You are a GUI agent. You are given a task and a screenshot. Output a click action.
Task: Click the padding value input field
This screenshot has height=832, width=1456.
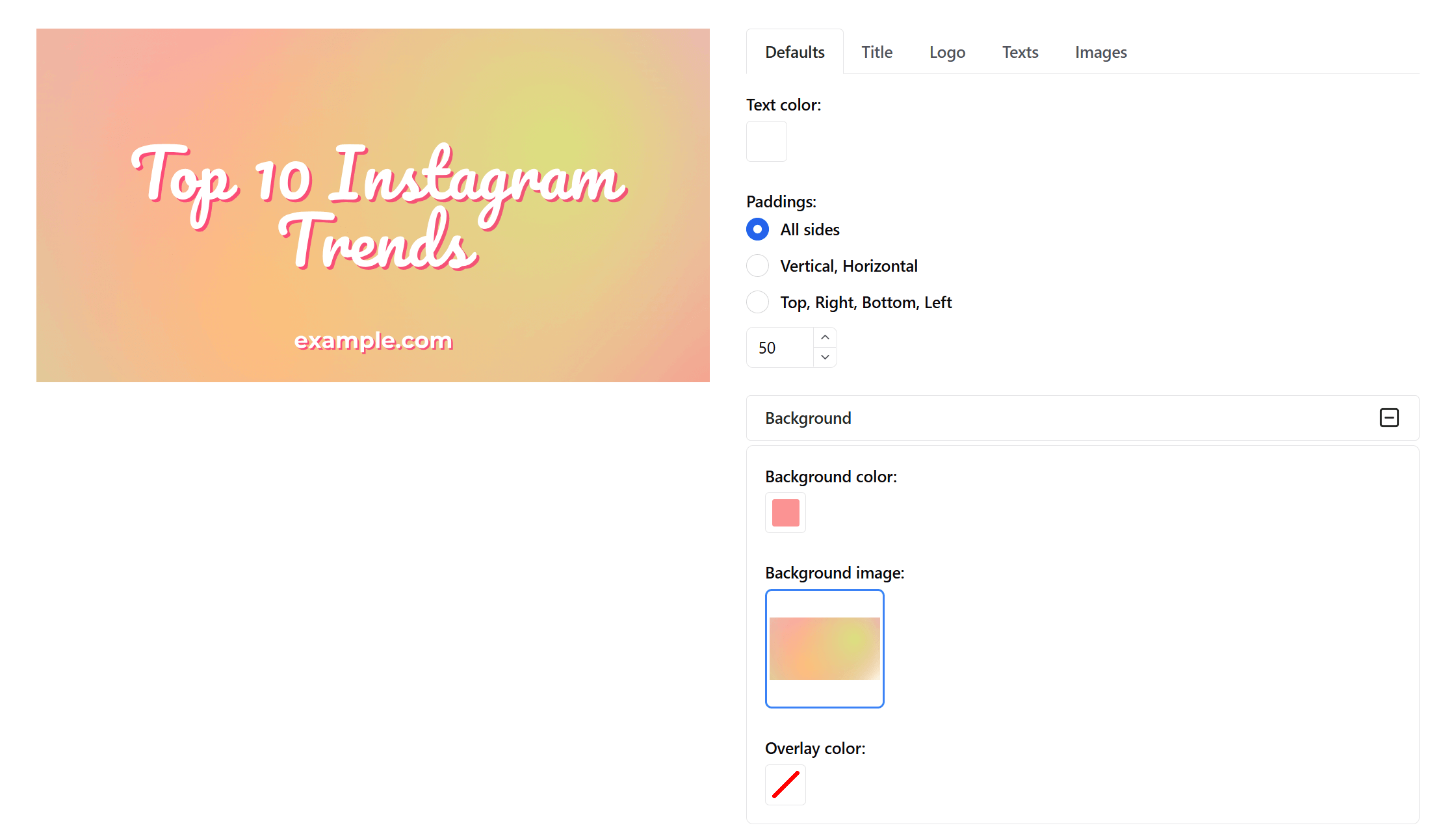point(781,348)
